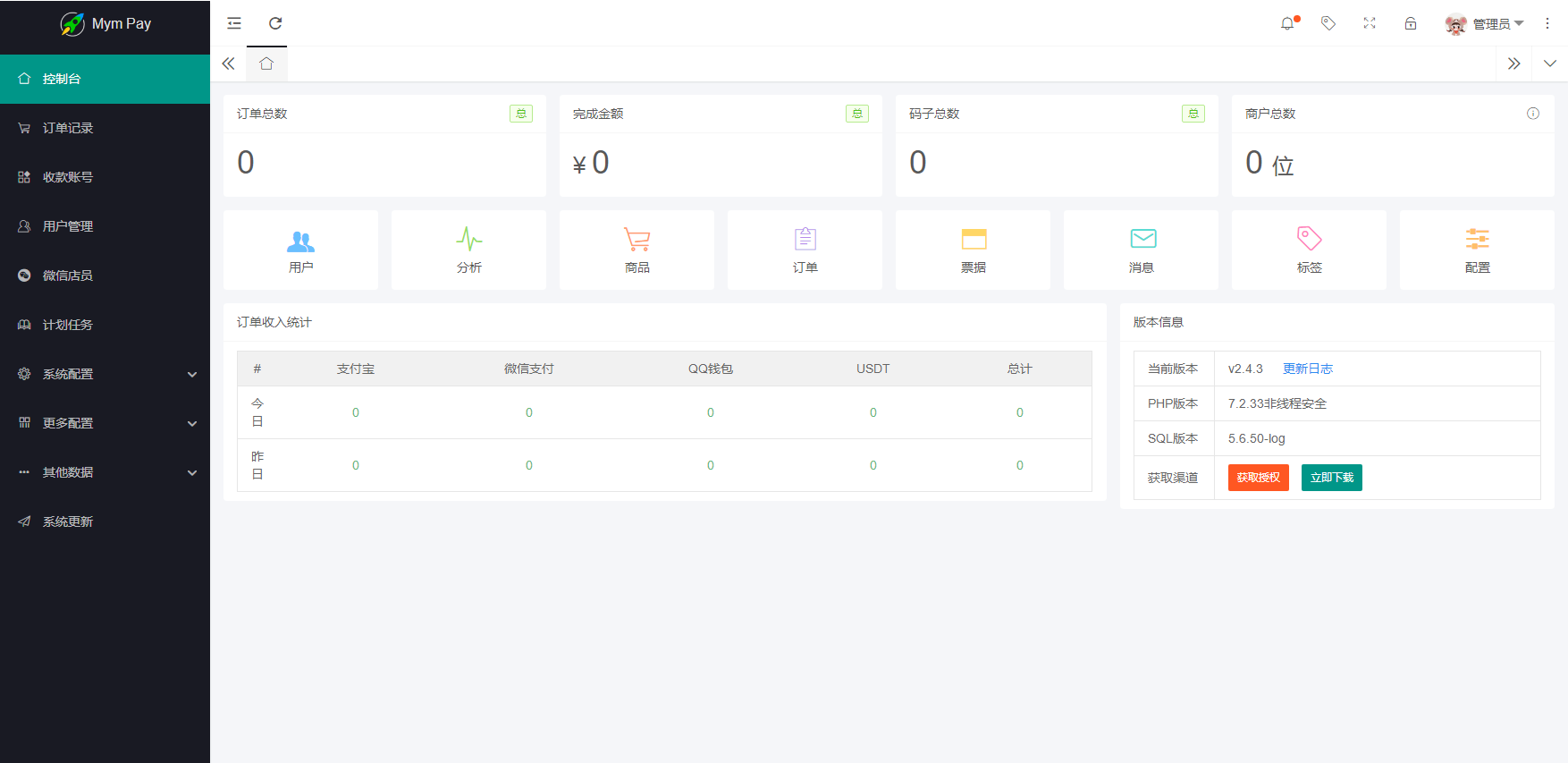This screenshot has height=763, width=1568.
Task: Open the 票据 shortcut tile
Action: (x=973, y=250)
